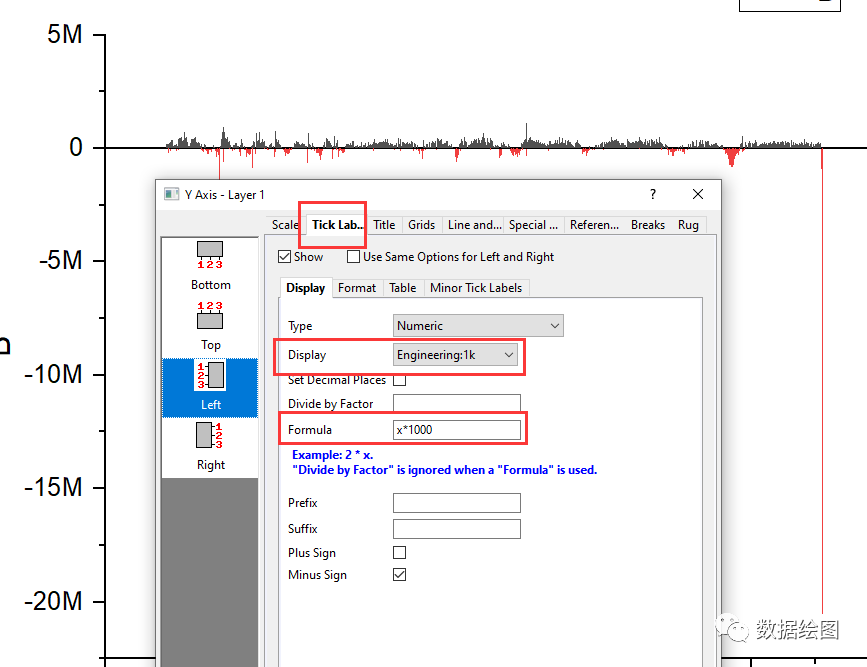The image size is (867, 667).
Task: Switch to the Scale tab
Action: click(284, 225)
